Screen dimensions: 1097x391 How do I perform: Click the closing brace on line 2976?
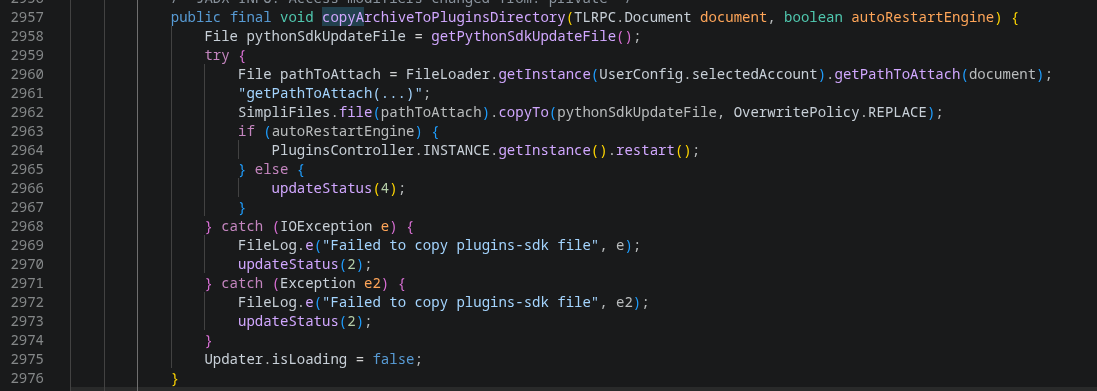(x=175, y=378)
